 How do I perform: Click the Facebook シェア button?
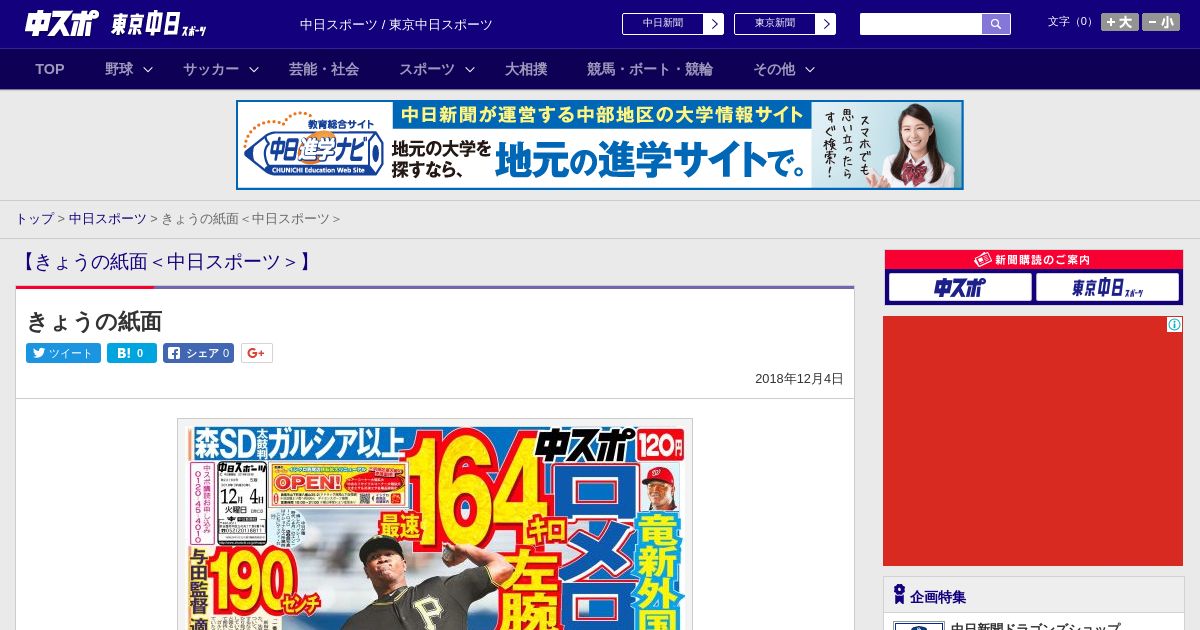click(198, 353)
